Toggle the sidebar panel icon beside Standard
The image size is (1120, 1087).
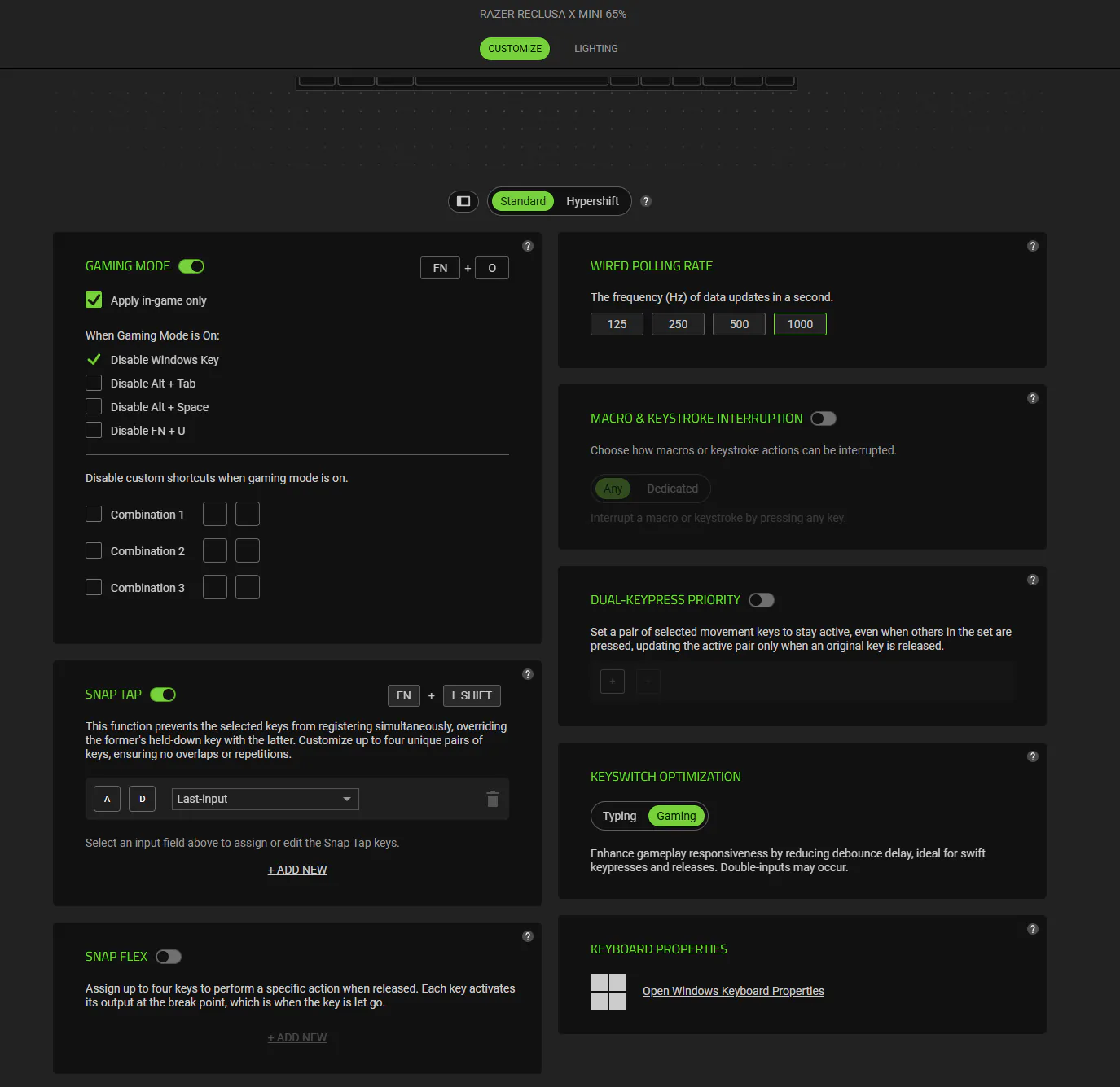[x=463, y=201]
